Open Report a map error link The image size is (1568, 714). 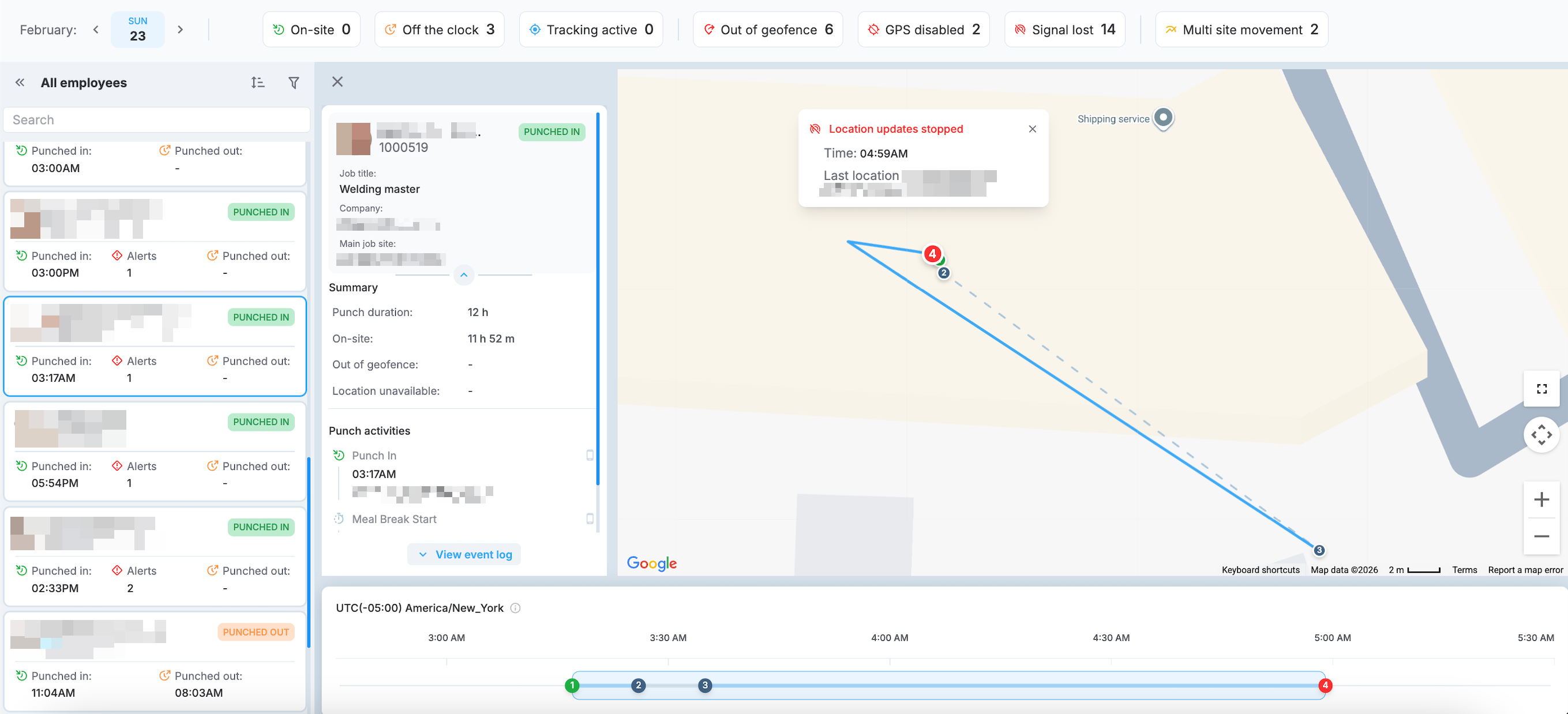(1525, 570)
